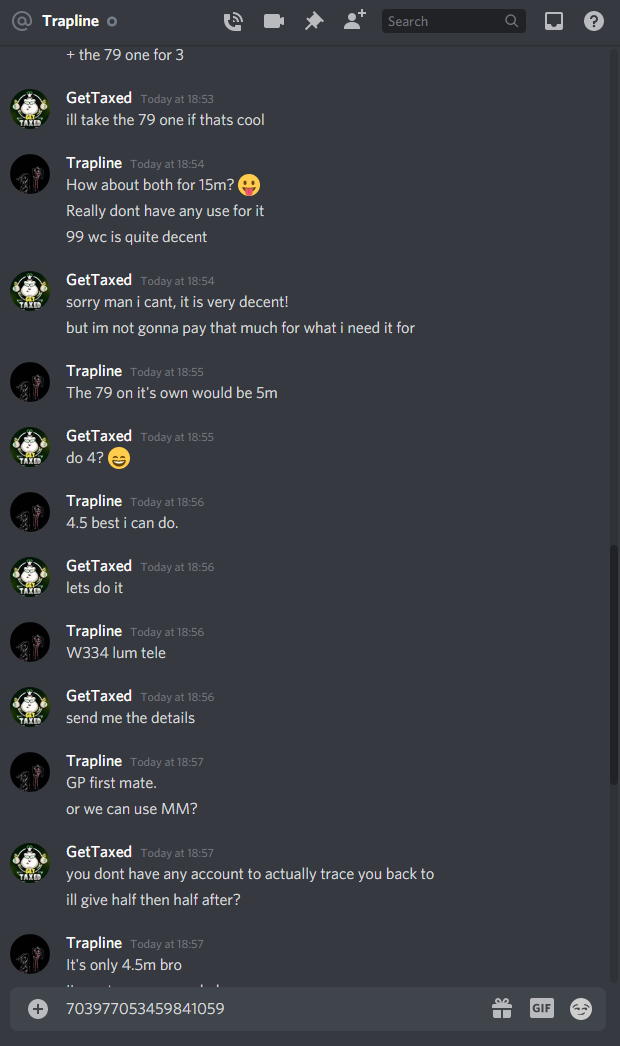This screenshot has width=620, height=1046.
Task: Start a video call
Action: [x=274, y=21]
